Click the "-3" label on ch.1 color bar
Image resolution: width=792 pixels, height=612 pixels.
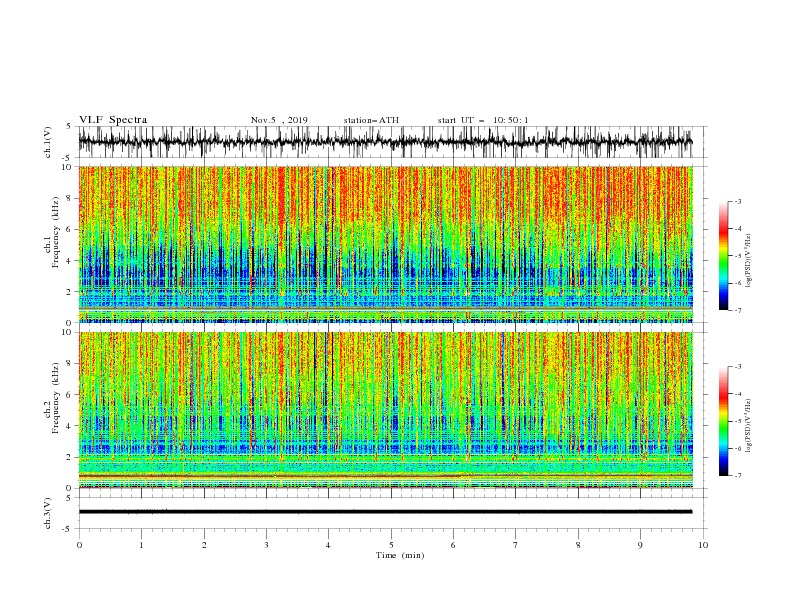click(x=737, y=202)
